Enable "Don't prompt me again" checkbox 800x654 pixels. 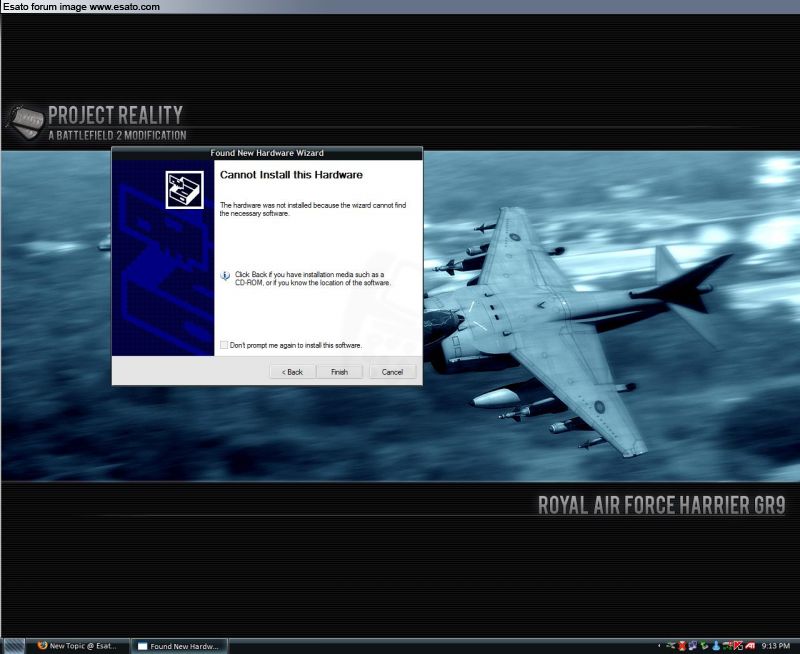(x=224, y=345)
